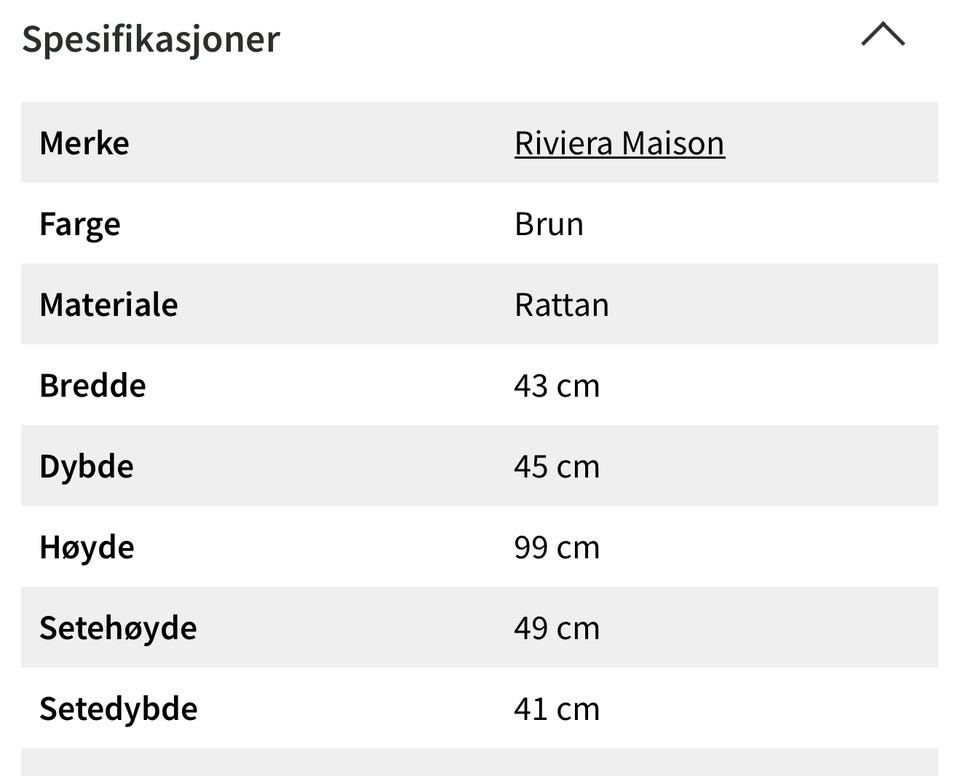Click the Spesifikasjoner heading text
Image resolution: width=960 pixels, height=776 pixels.
tap(151, 39)
